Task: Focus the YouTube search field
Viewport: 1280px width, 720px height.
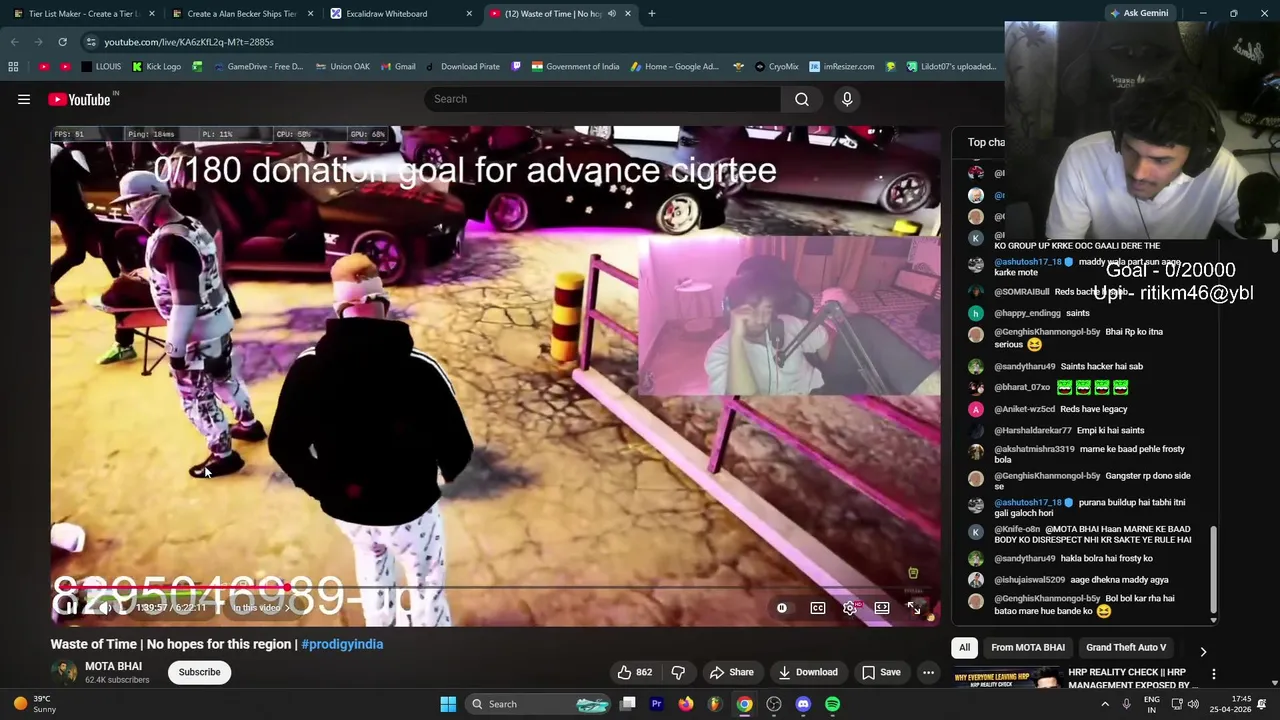Action: point(602,99)
